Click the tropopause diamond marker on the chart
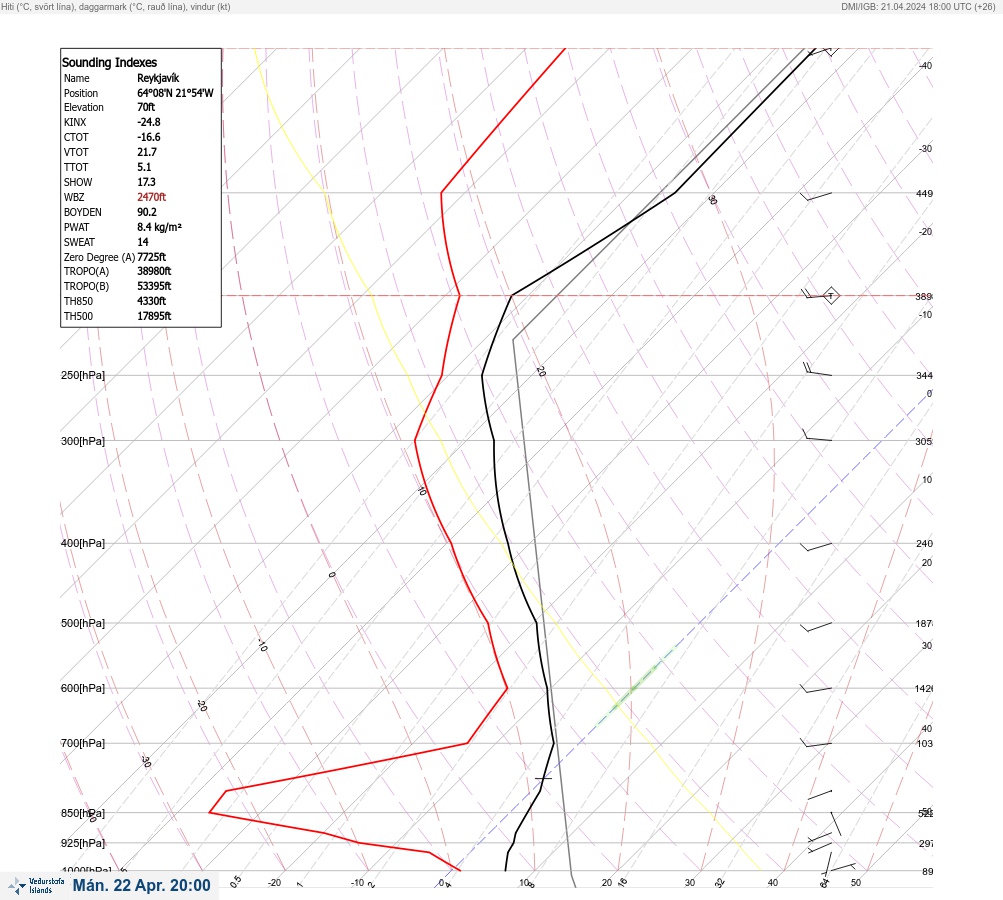Viewport: 1003px width, 900px height. (x=830, y=296)
